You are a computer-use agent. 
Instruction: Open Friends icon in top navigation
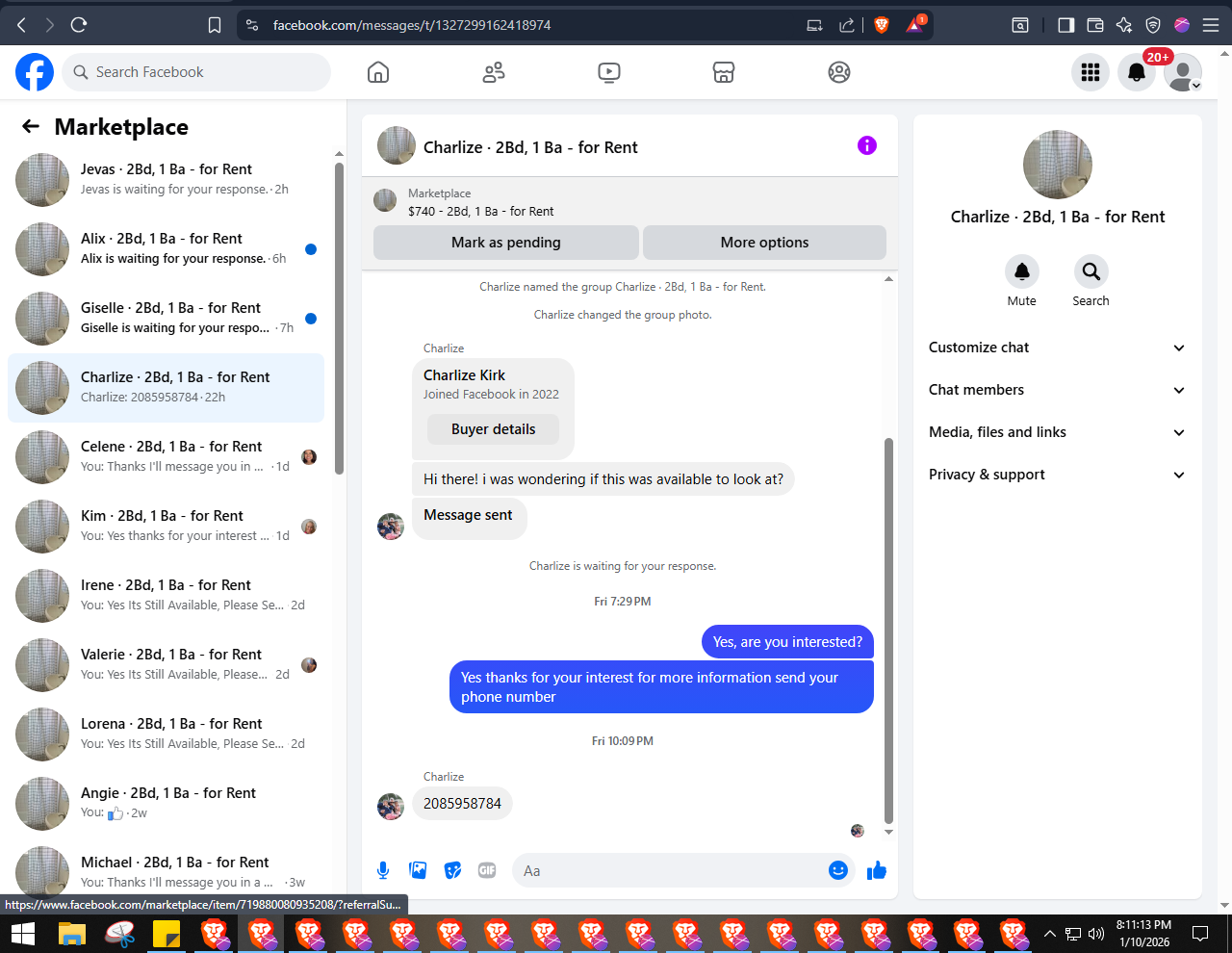tap(494, 72)
